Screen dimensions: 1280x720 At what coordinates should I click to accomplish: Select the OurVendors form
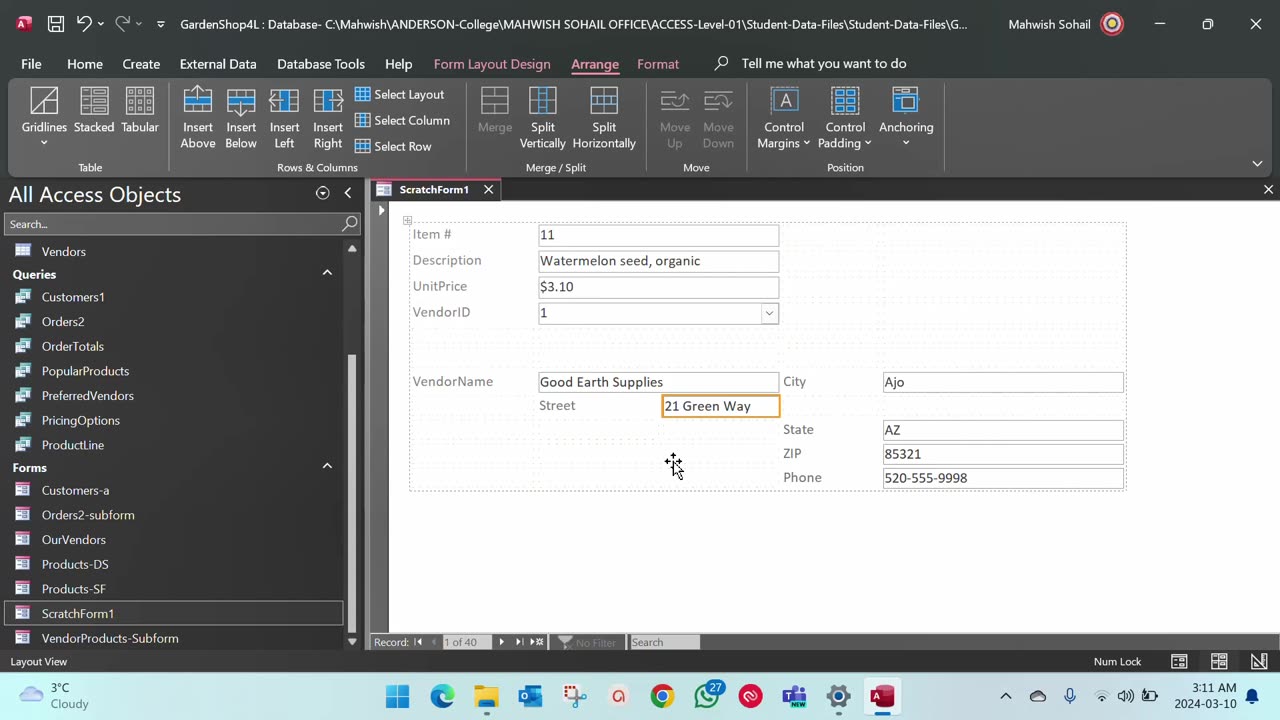[x=74, y=539]
